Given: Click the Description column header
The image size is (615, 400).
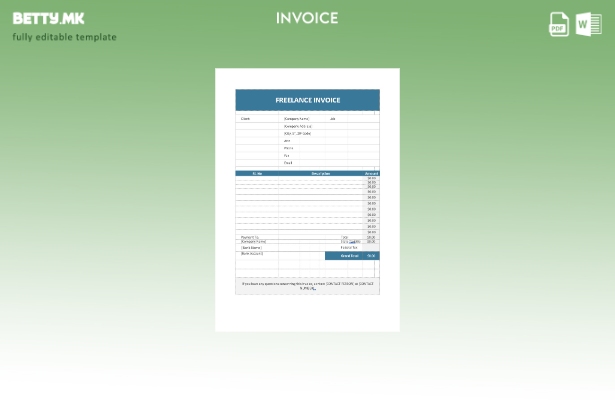Looking at the screenshot, I should pyautogui.click(x=320, y=173).
